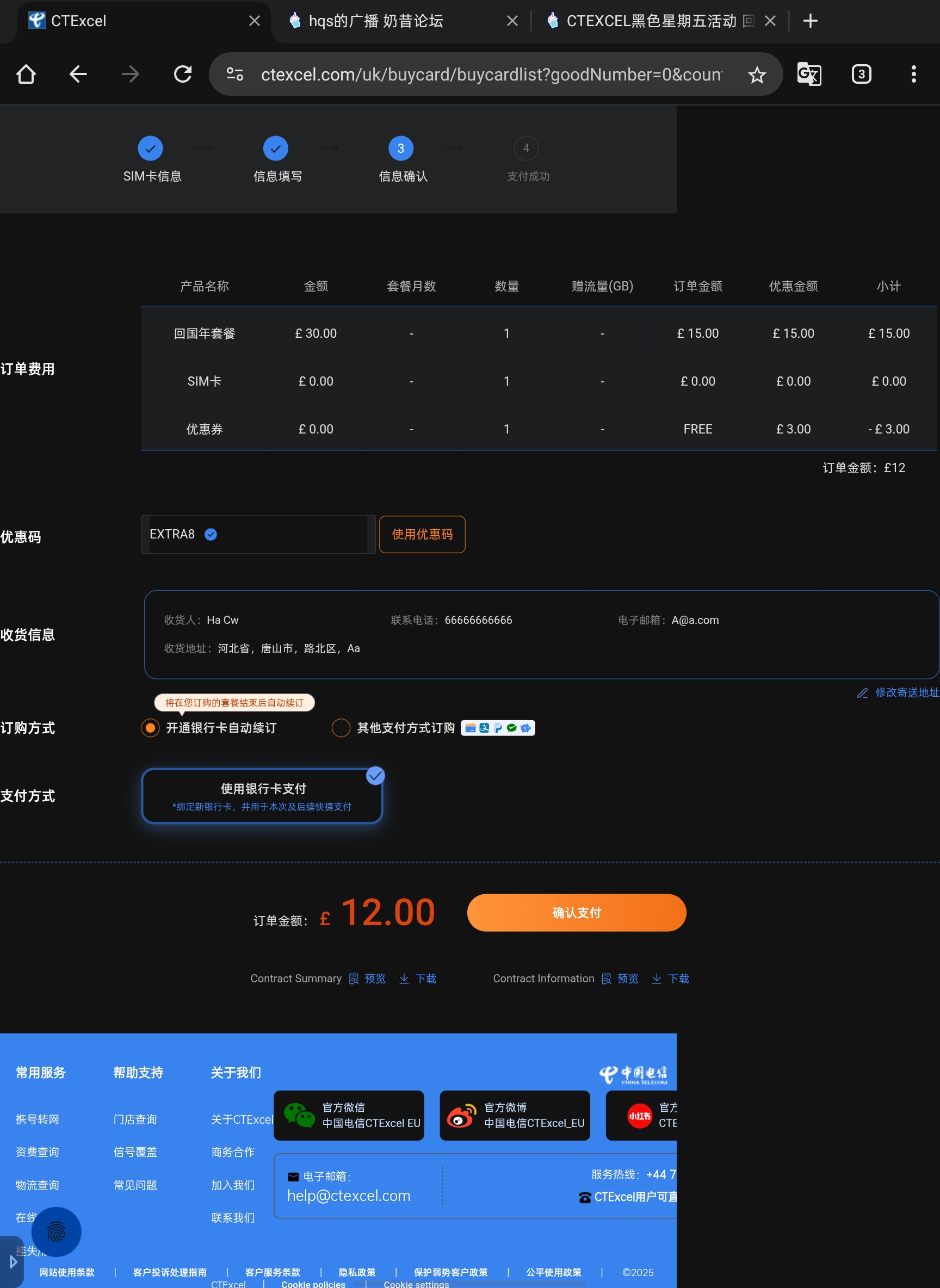This screenshot has width=940, height=1288.
Task: Open the Chrome three-dot menu
Action: [x=913, y=74]
